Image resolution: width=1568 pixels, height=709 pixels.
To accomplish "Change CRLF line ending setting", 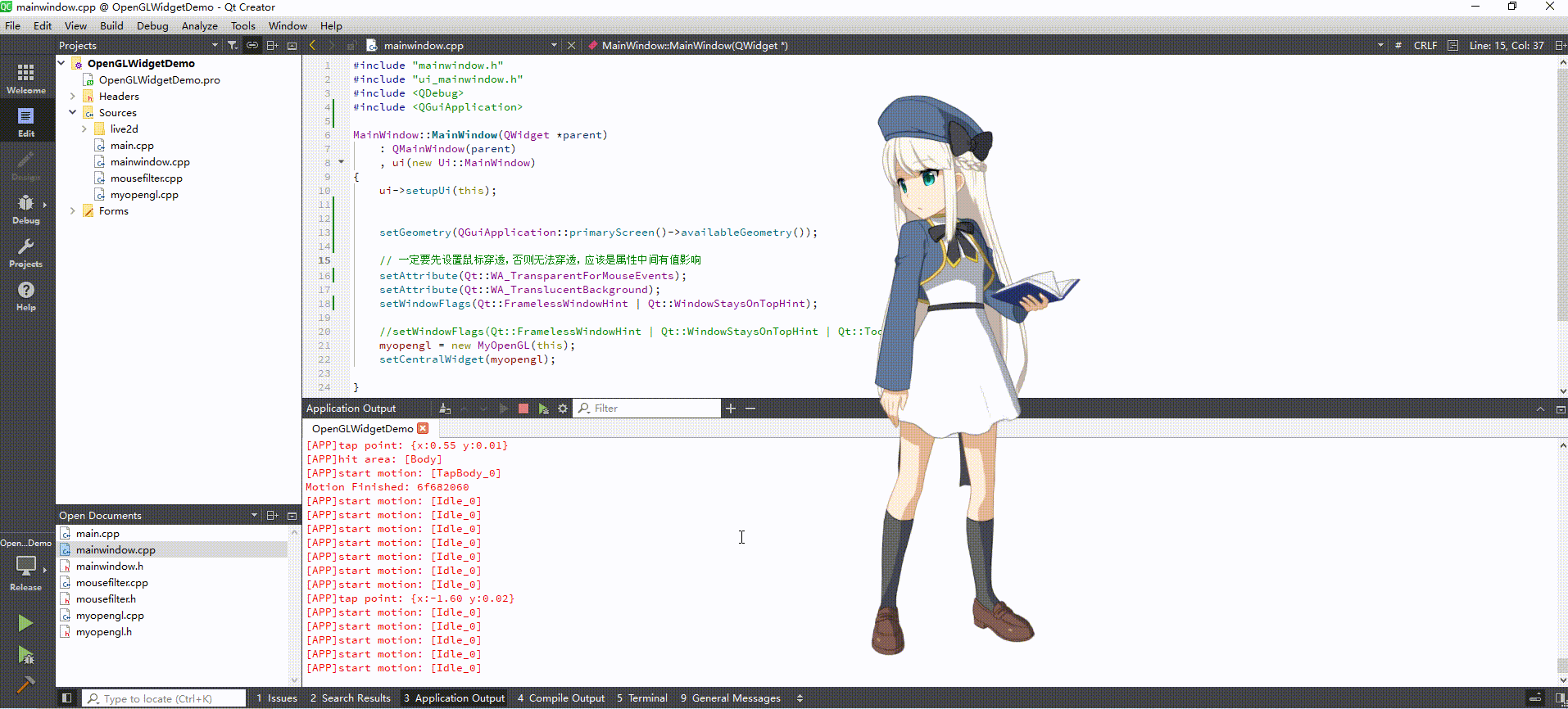I will 1425,45.
